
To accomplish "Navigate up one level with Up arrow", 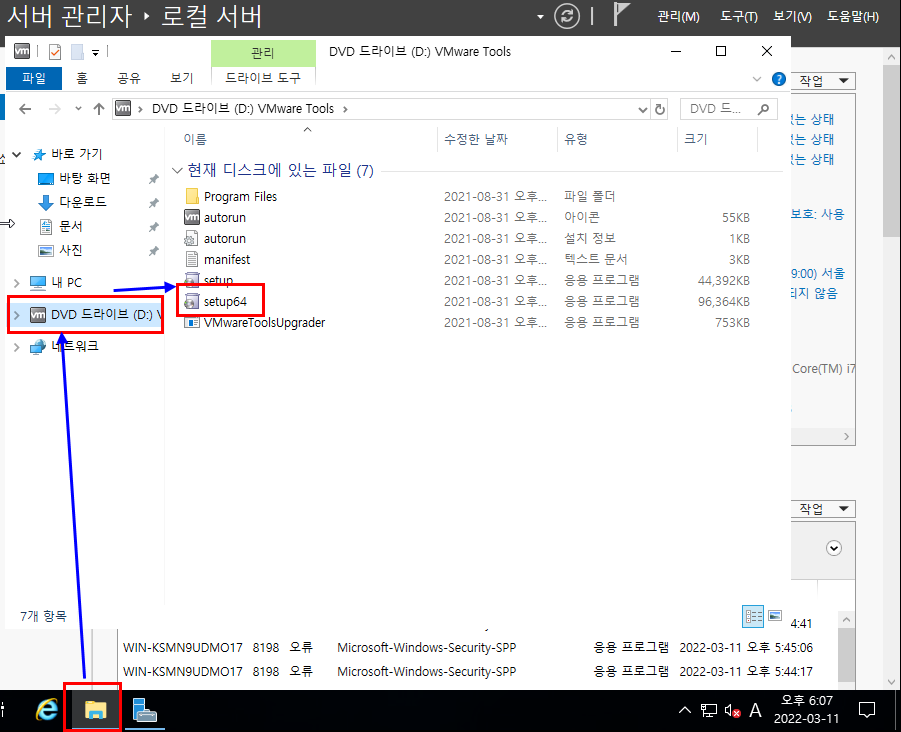I will [x=99, y=109].
